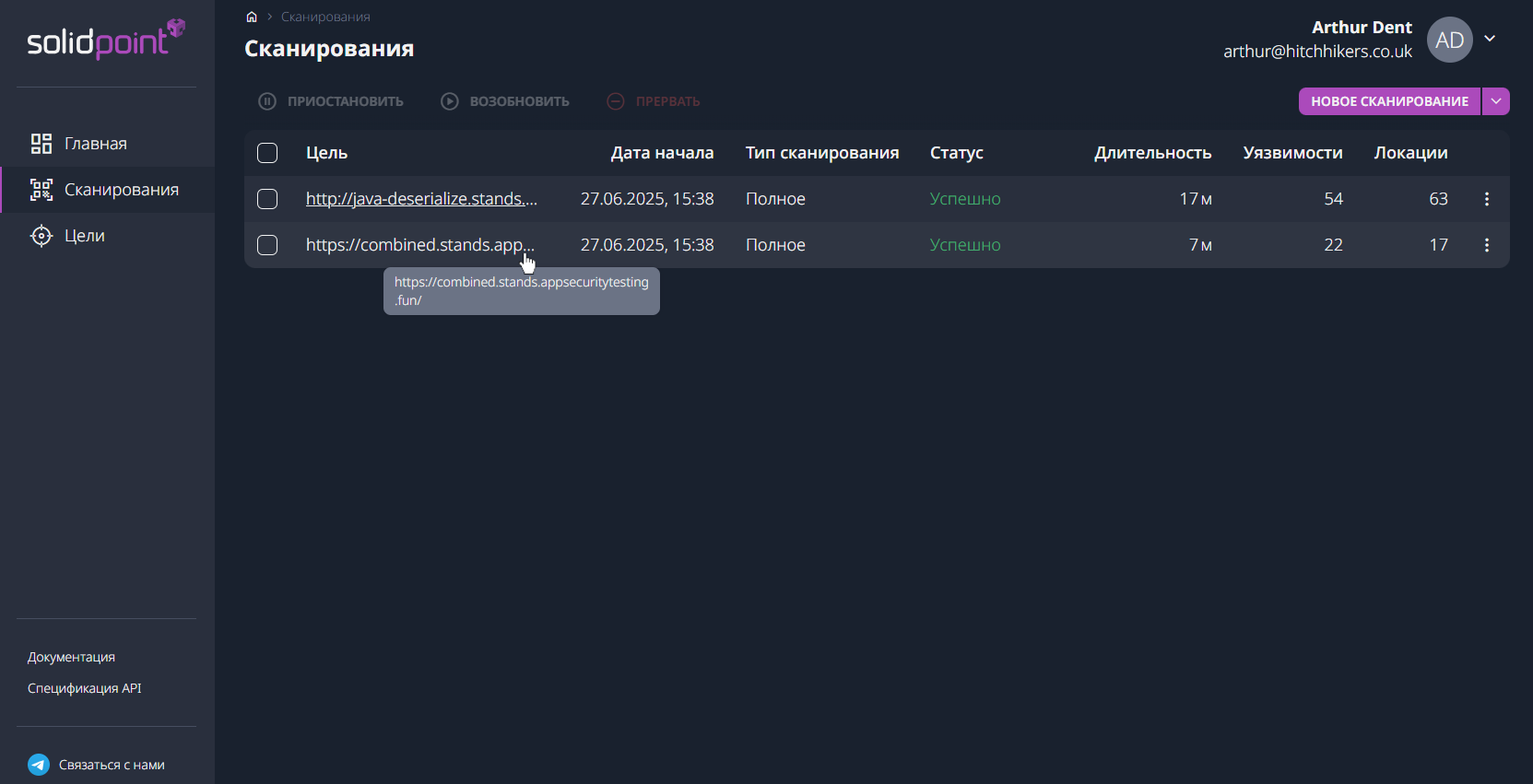Click the Статус column header
Screen dimensions: 1533x784
(x=957, y=153)
